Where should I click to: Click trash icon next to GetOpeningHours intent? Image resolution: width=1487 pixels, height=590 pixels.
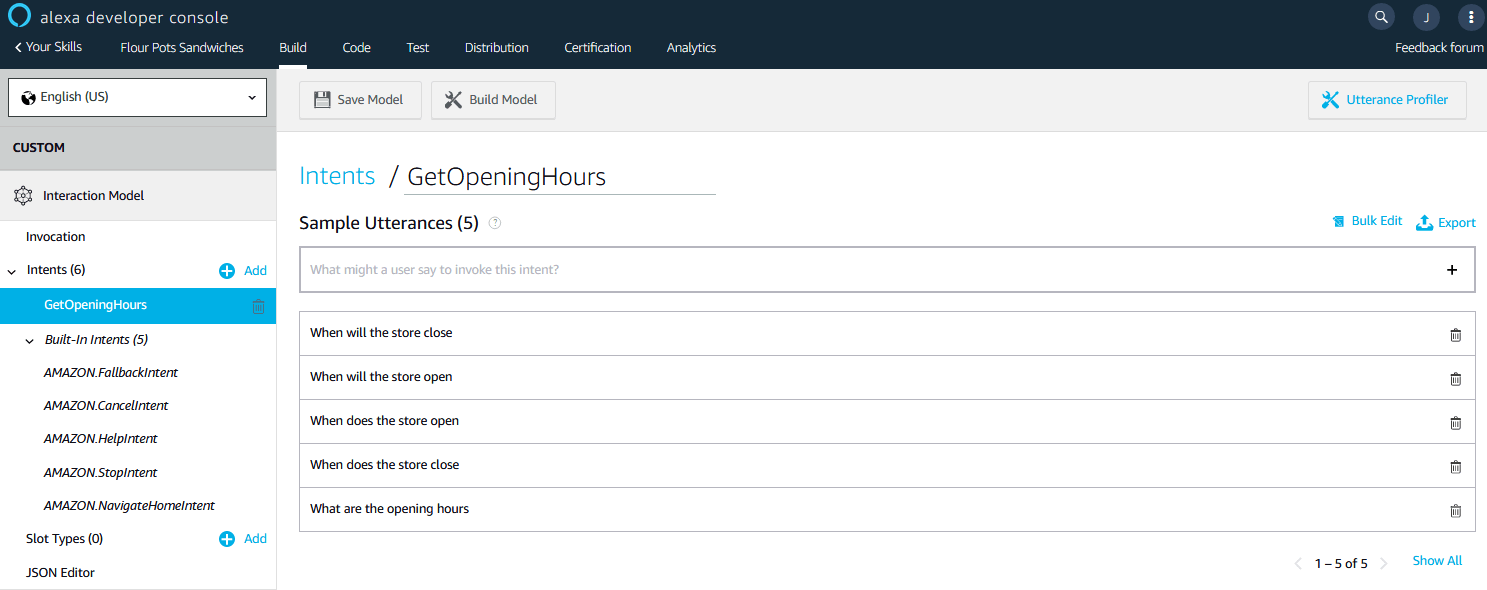click(259, 306)
